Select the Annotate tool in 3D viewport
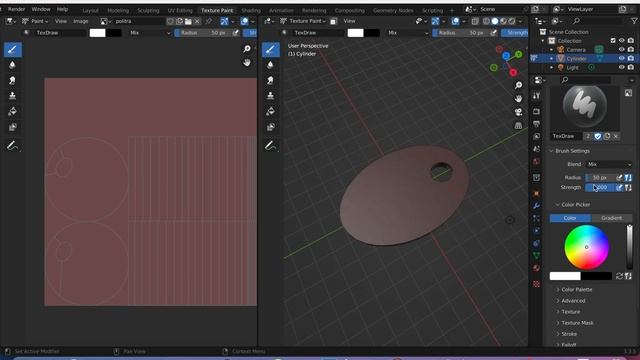Screen dimensions: 640x360 click(270, 146)
